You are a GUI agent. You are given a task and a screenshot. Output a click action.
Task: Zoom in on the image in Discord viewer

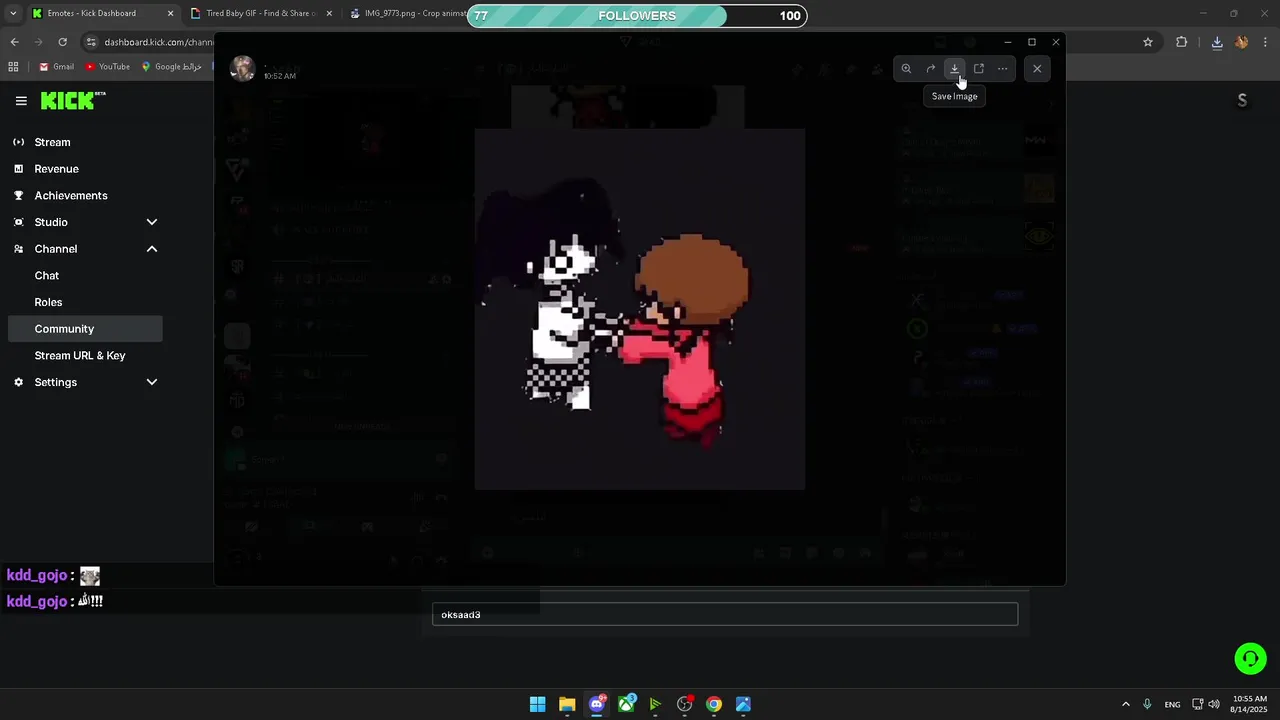click(x=906, y=69)
